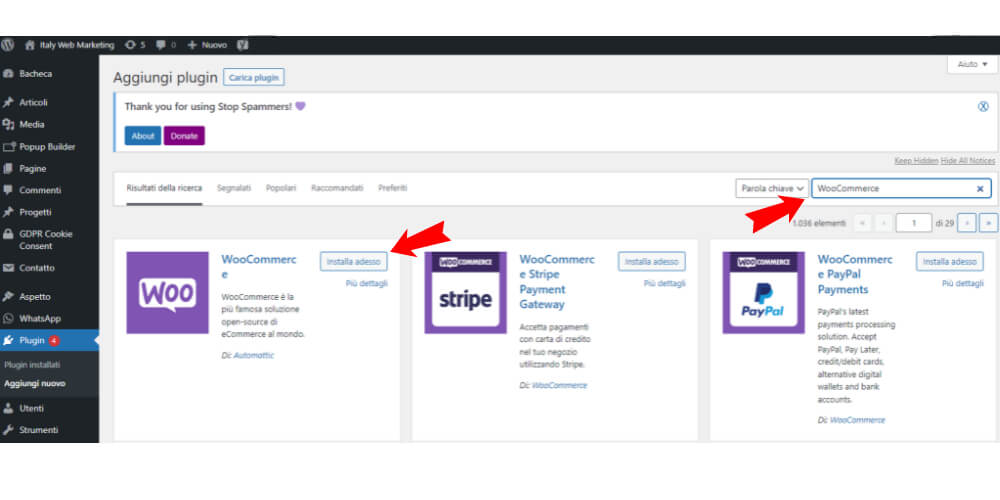Open Contatto in sidebar
Image resolution: width=1000 pixels, height=500 pixels.
pos(37,268)
